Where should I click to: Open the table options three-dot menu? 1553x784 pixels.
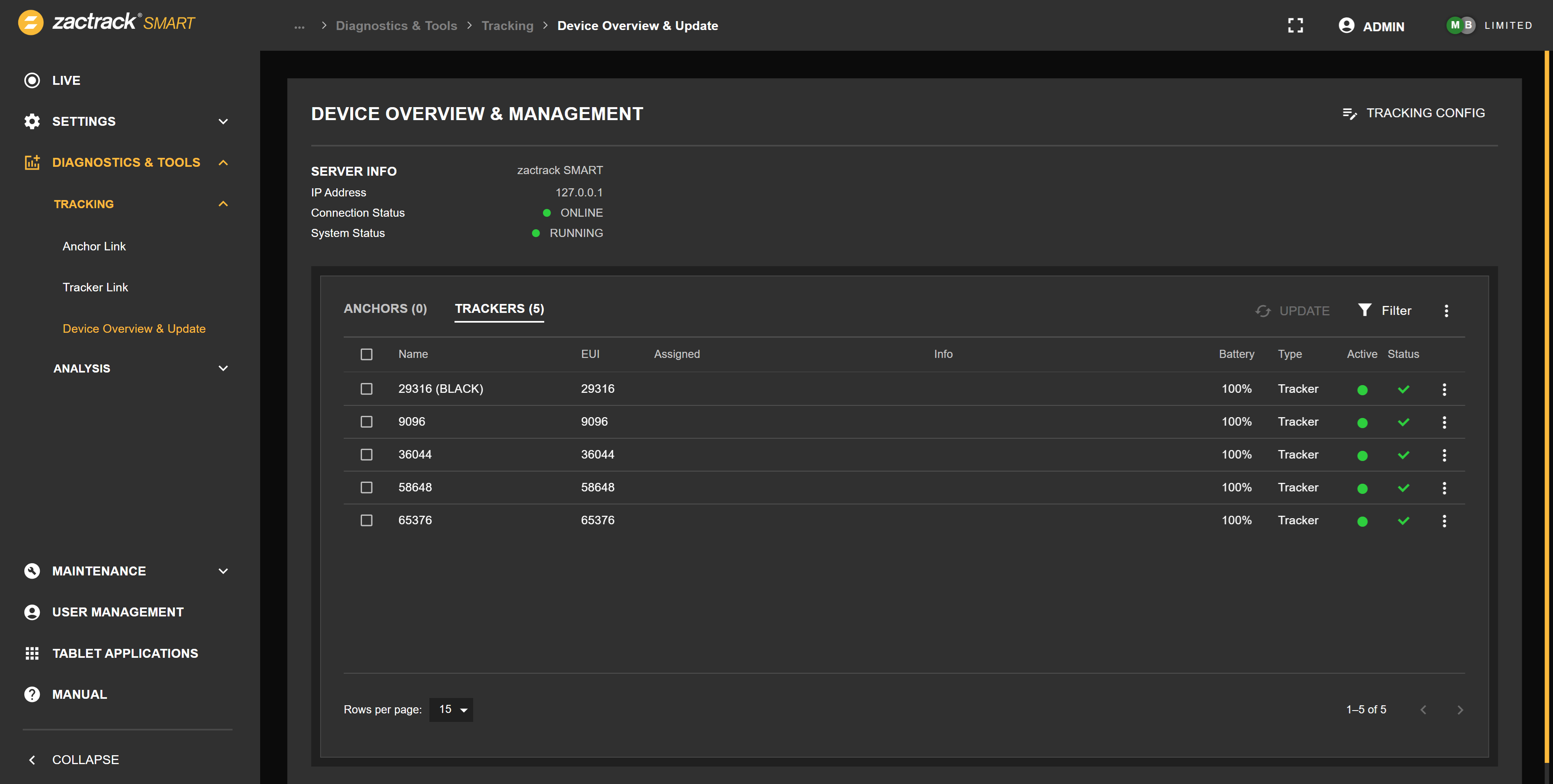(1446, 310)
